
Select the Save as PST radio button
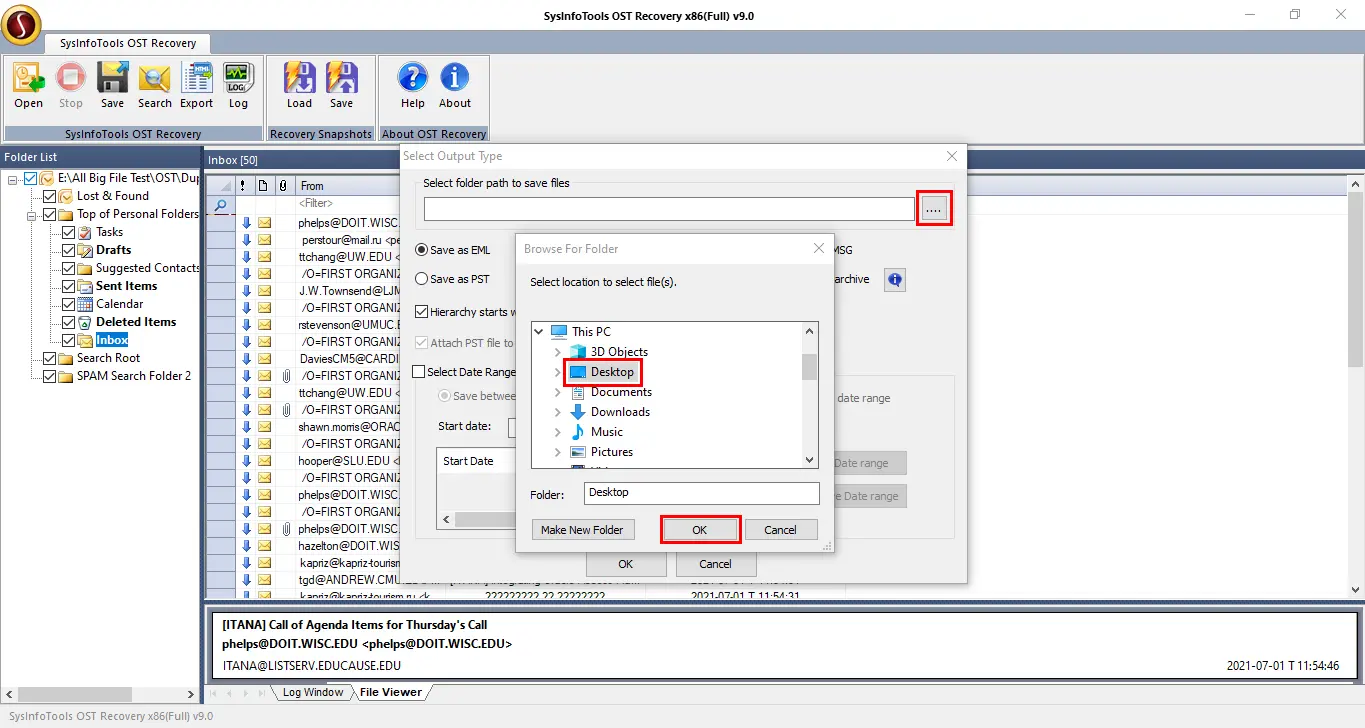coord(422,279)
